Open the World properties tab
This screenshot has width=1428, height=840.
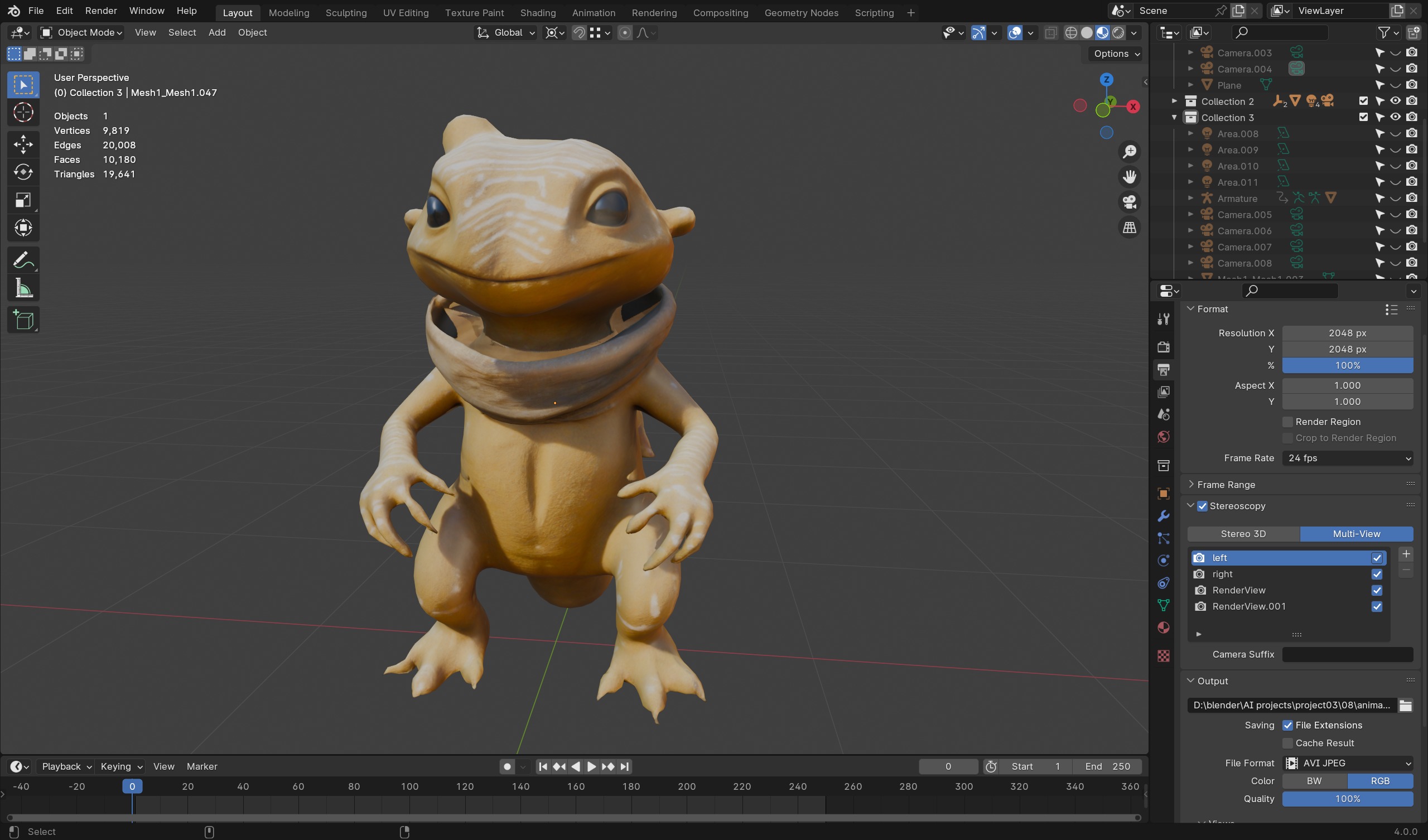coord(1164,437)
